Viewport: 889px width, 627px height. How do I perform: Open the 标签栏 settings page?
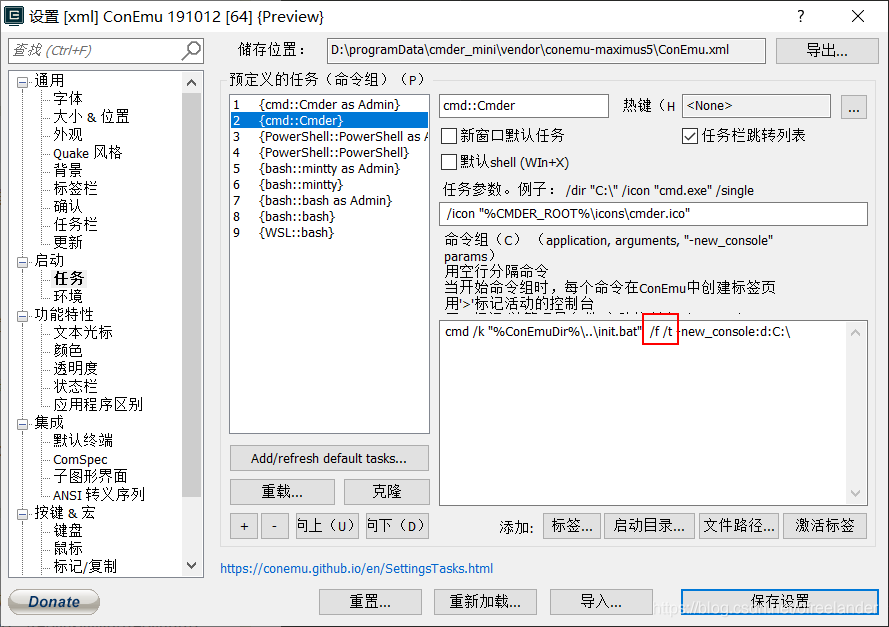[75, 188]
